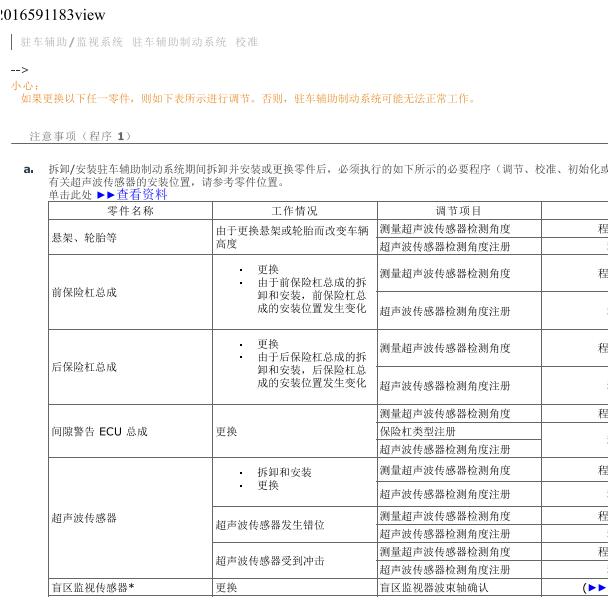Click the text 单击此处
This screenshot has width=608, height=605.
coord(70,195)
